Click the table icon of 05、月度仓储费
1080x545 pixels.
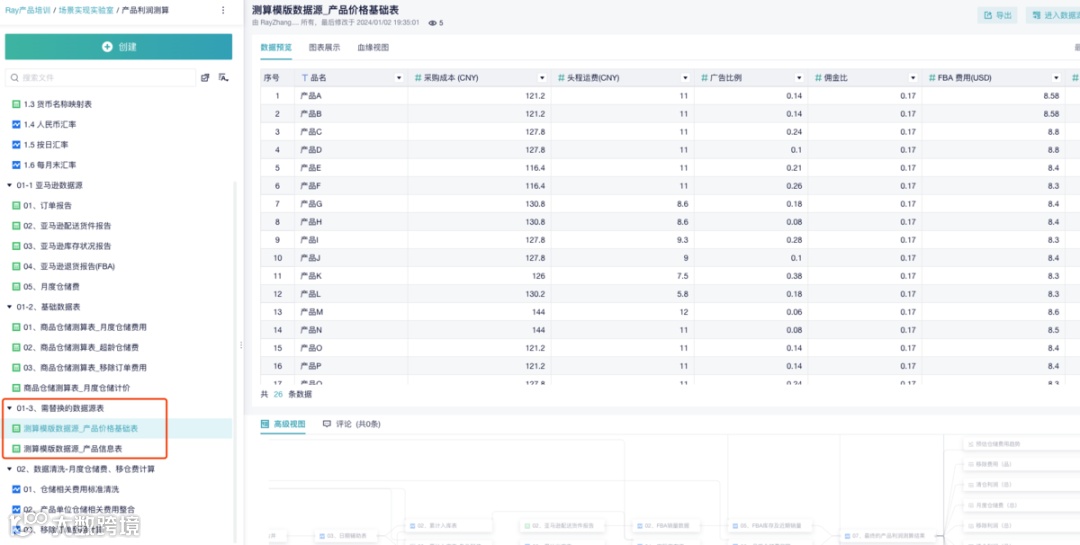pyautogui.click(x=17, y=286)
